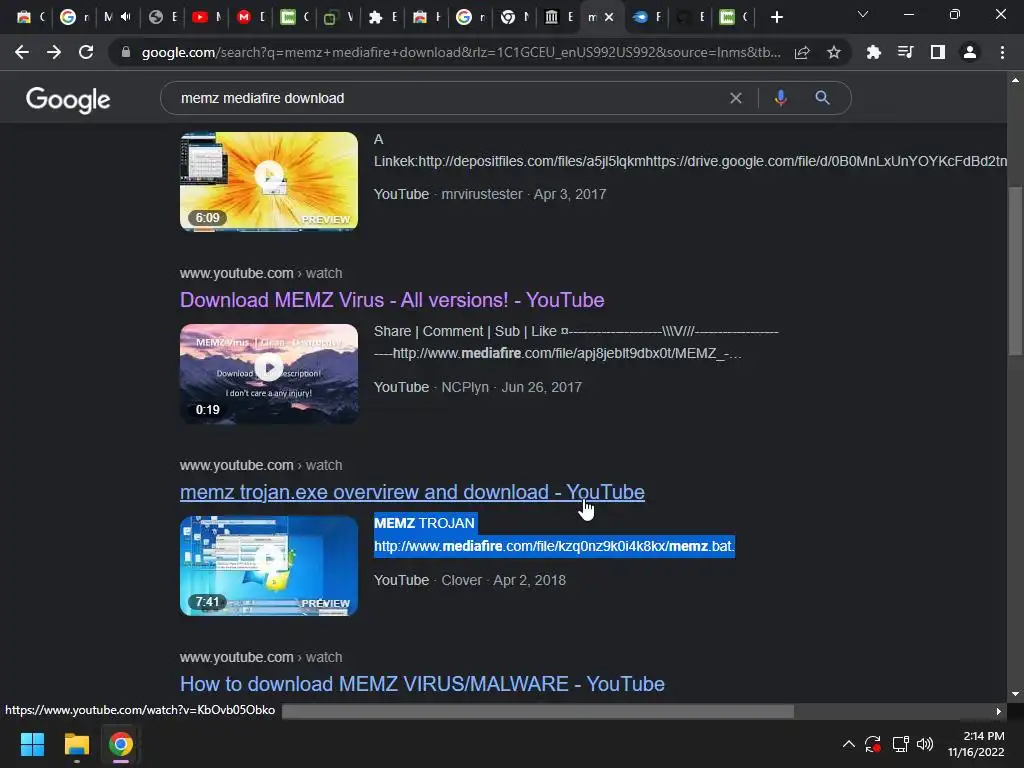Click the audio speaker icon on the tab

point(125,17)
